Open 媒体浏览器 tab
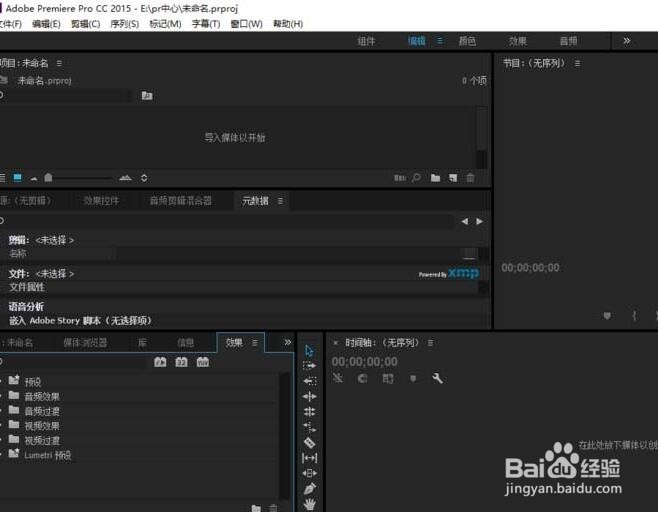The image size is (658, 512). click(x=85, y=343)
